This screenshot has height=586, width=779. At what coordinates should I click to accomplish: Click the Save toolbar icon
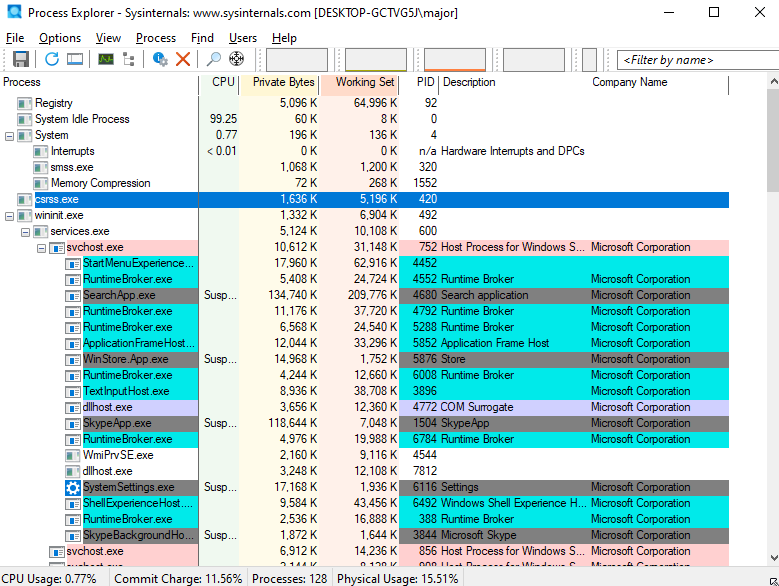(x=20, y=60)
